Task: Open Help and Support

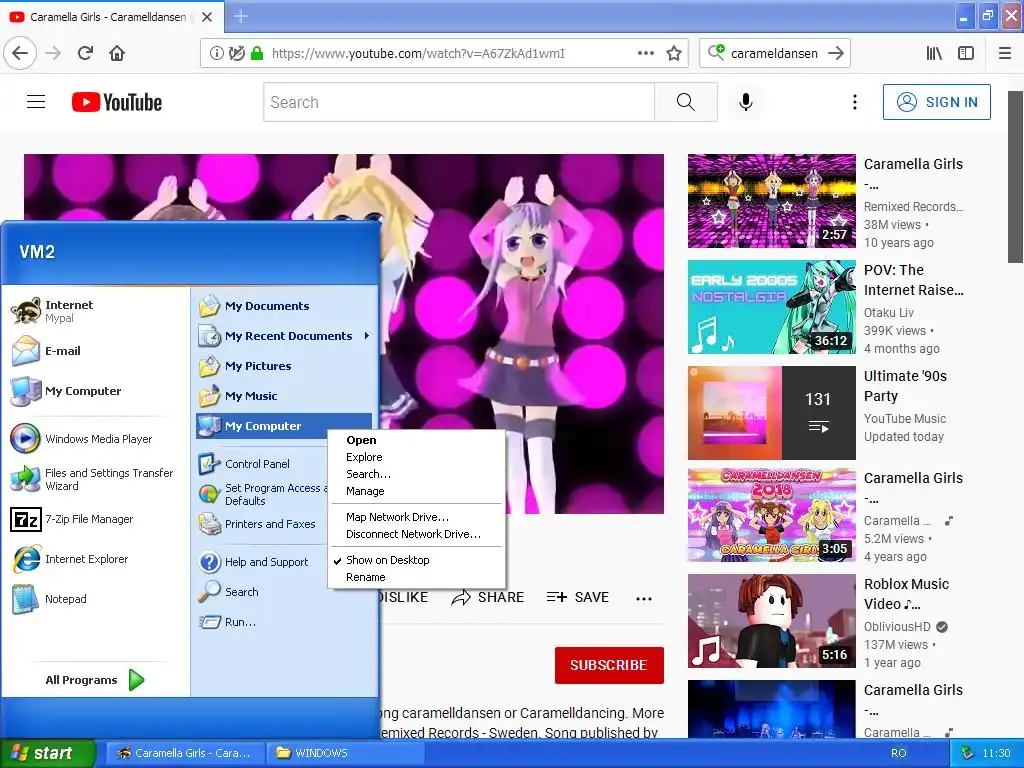Action: click(261, 562)
